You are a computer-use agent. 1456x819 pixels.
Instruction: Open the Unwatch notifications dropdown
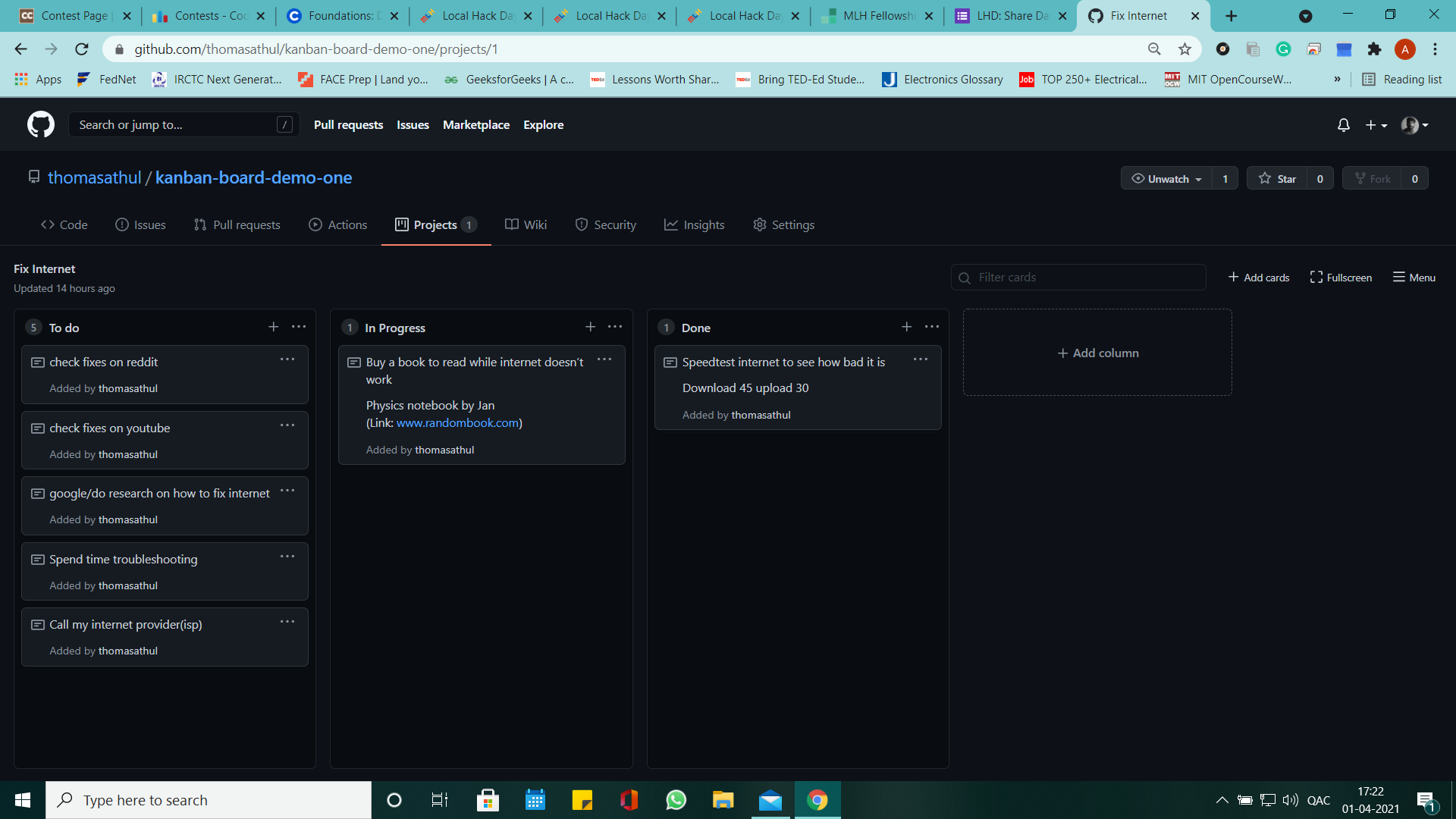(x=1166, y=179)
